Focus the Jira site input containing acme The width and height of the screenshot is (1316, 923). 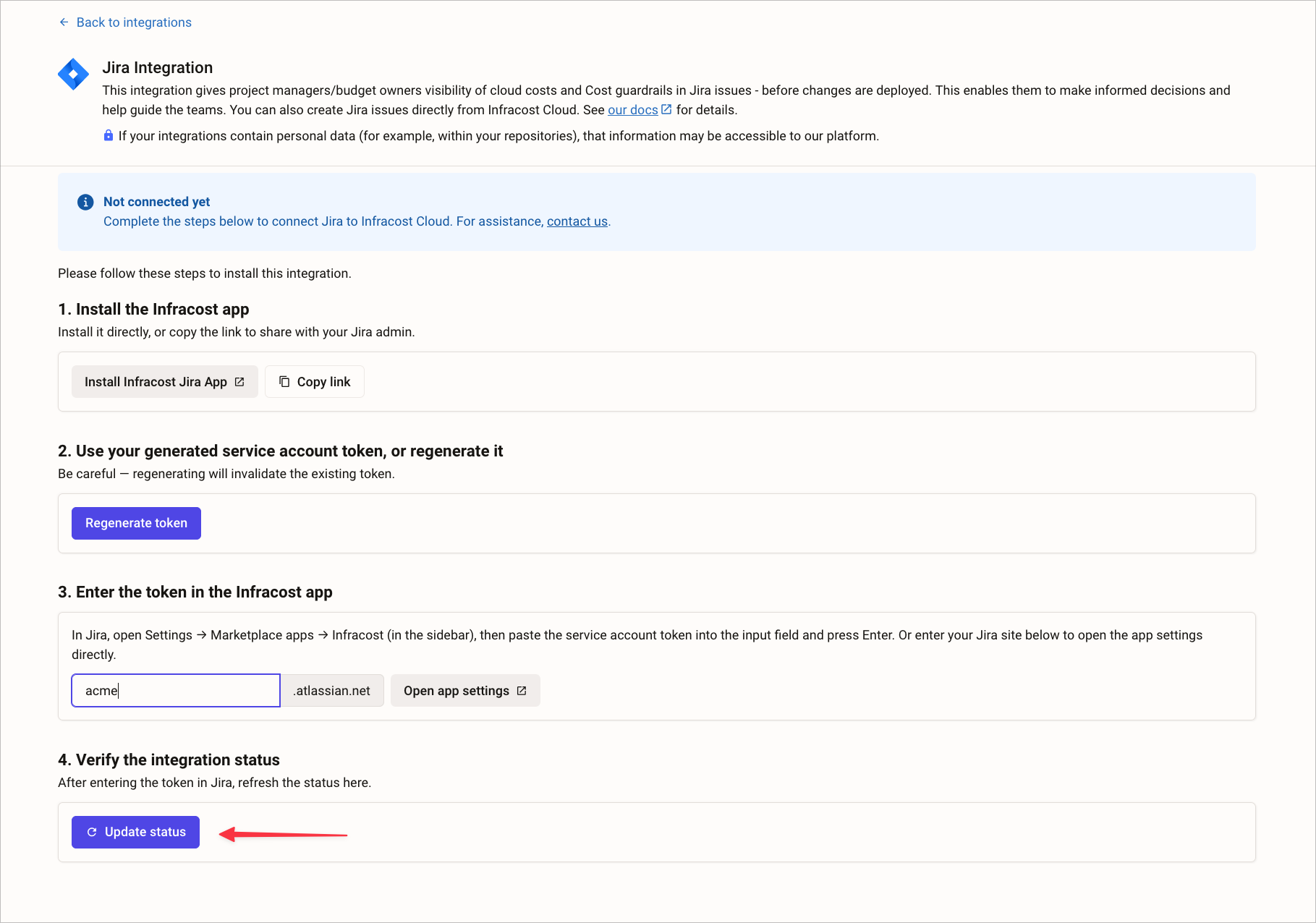pos(176,691)
